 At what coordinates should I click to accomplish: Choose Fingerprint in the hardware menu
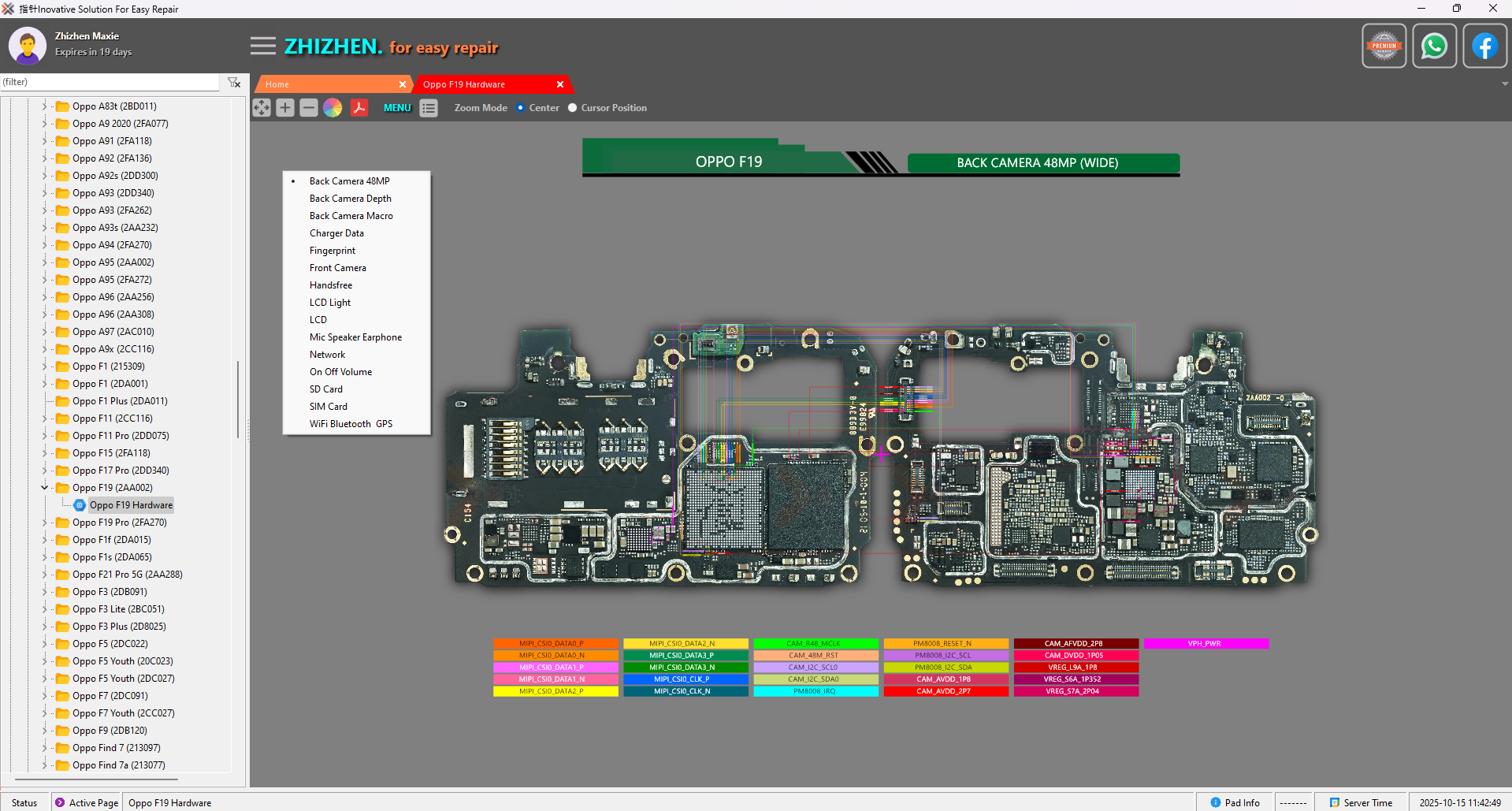coord(332,251)
